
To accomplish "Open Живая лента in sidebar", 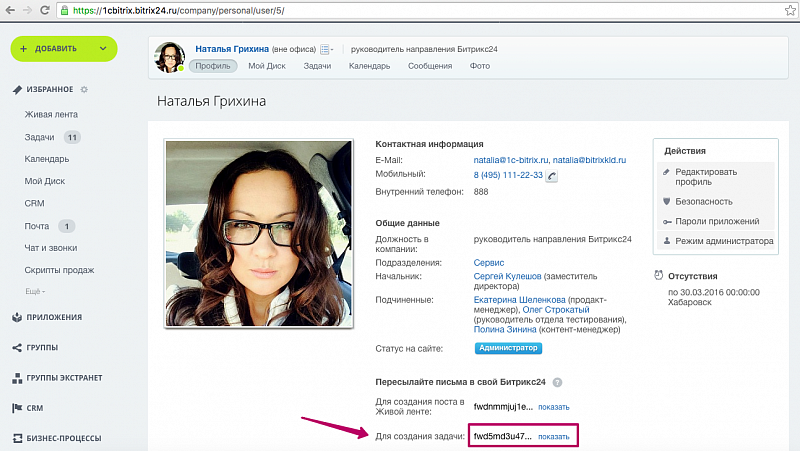I will click(x=51, y=114).
